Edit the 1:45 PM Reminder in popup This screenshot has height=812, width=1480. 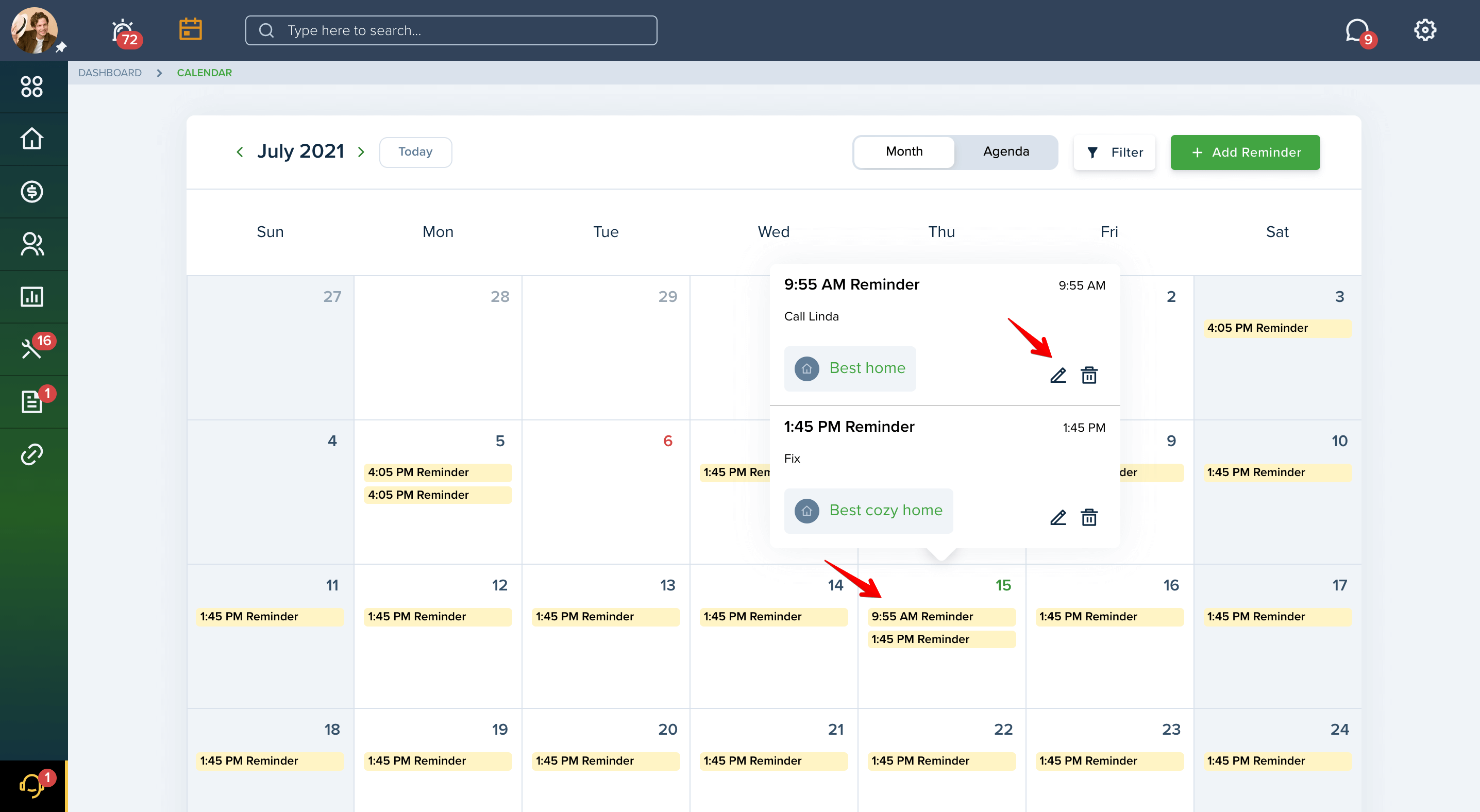[1058, 518]
